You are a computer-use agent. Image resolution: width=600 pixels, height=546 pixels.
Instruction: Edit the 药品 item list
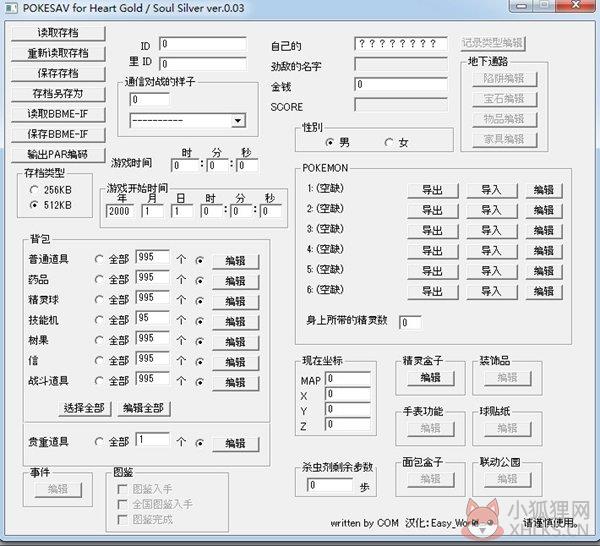pyautogui.click(x=236, y=282)
